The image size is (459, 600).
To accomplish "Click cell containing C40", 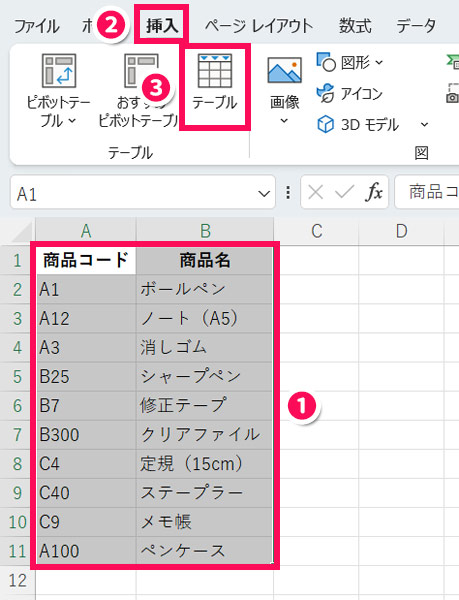I will coord(86,493).
